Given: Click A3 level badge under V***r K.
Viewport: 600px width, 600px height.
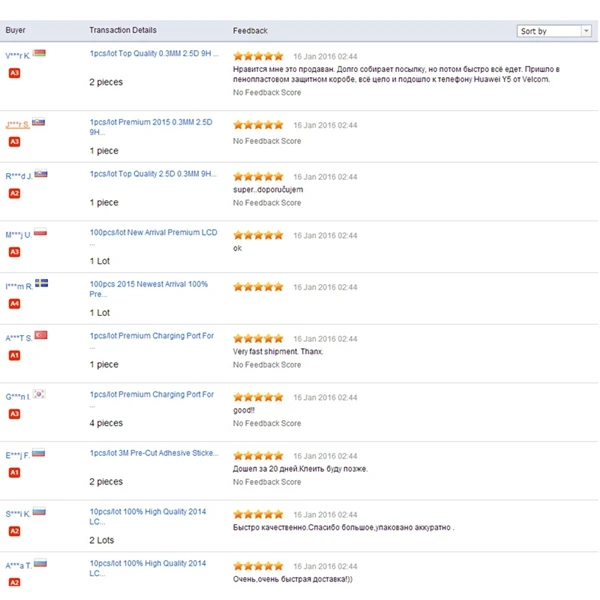Looking at the screenshot, I should 14,72.
